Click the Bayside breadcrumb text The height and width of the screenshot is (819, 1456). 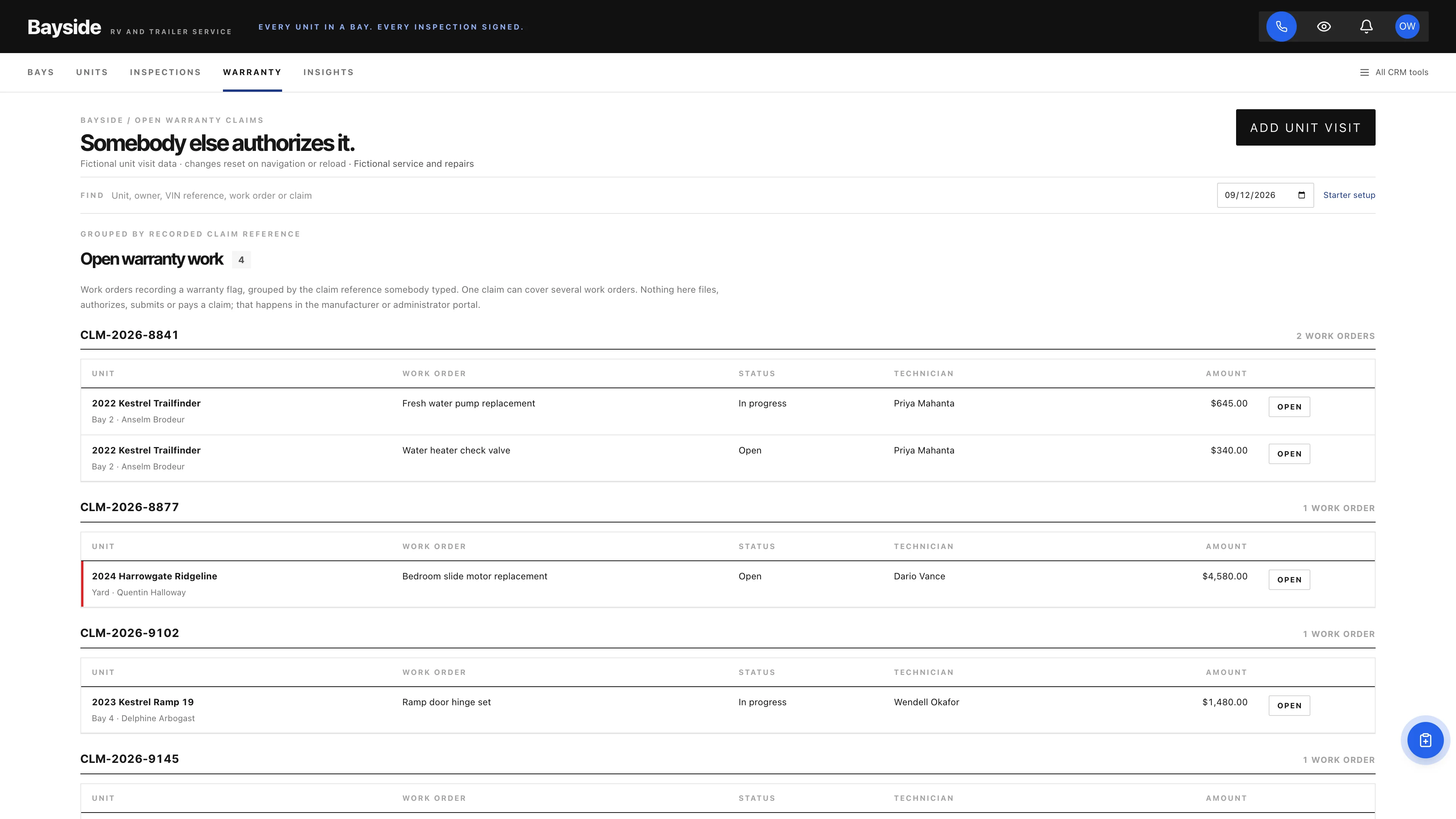point(102,121)
